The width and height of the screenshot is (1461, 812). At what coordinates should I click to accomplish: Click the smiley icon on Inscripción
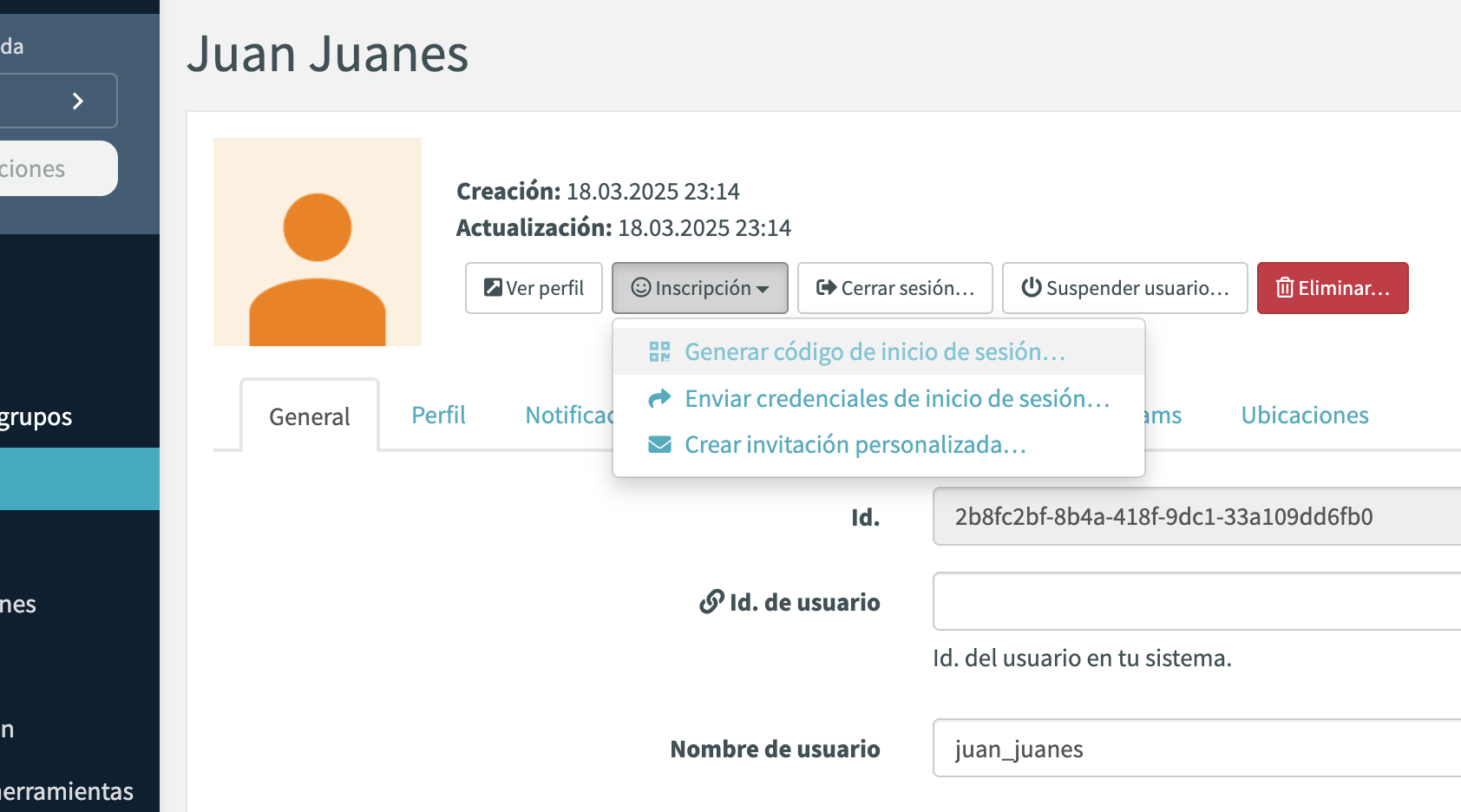[x=641, y=287]
